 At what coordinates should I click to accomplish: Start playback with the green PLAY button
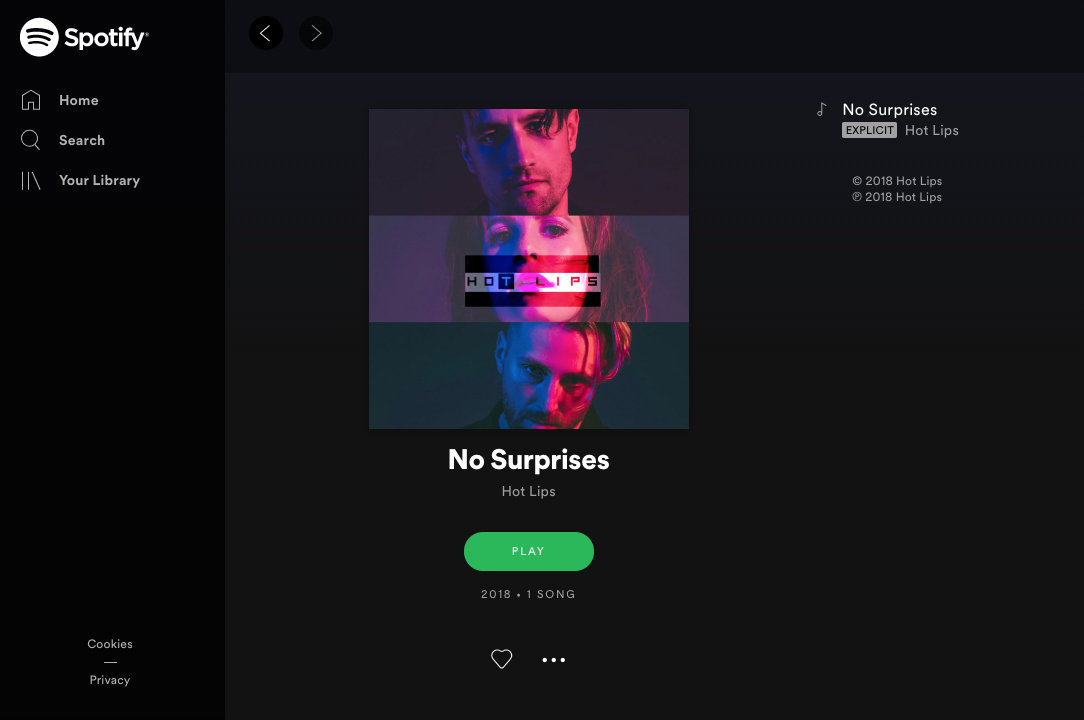tap(529, 551)
